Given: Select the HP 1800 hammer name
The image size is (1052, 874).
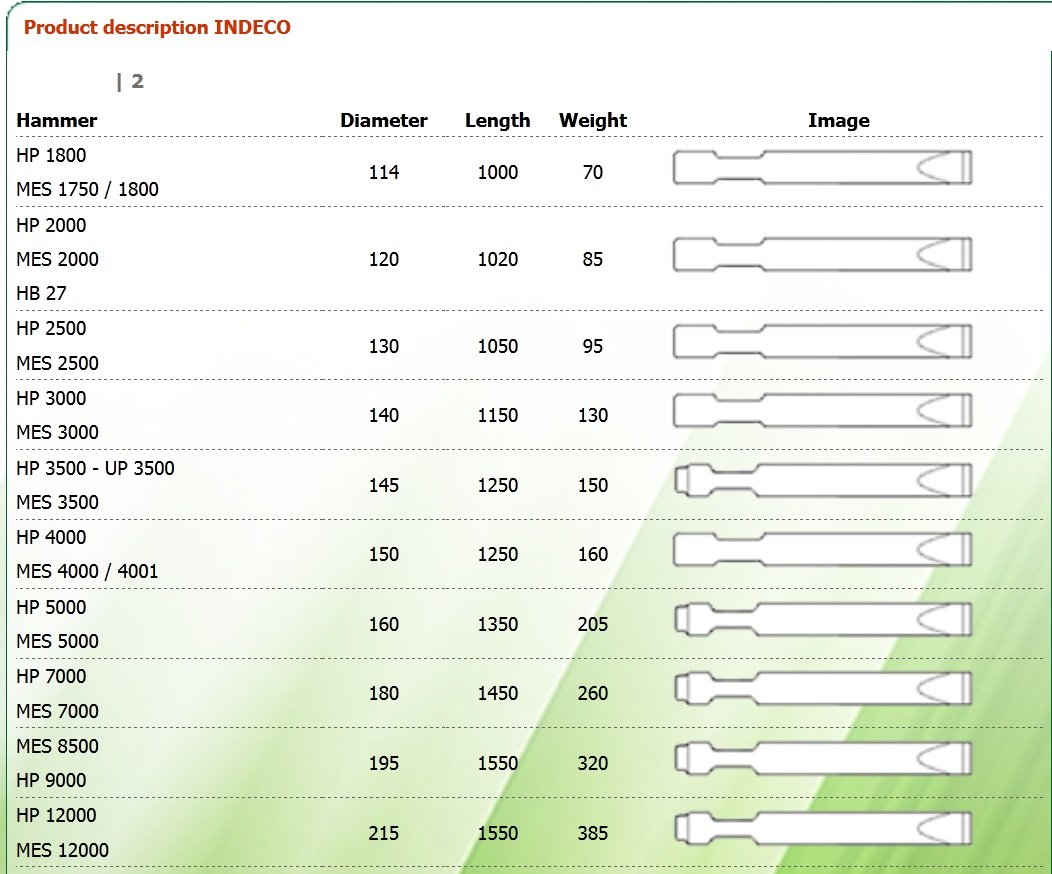Looking at the screenshot, I should point(51,155).
